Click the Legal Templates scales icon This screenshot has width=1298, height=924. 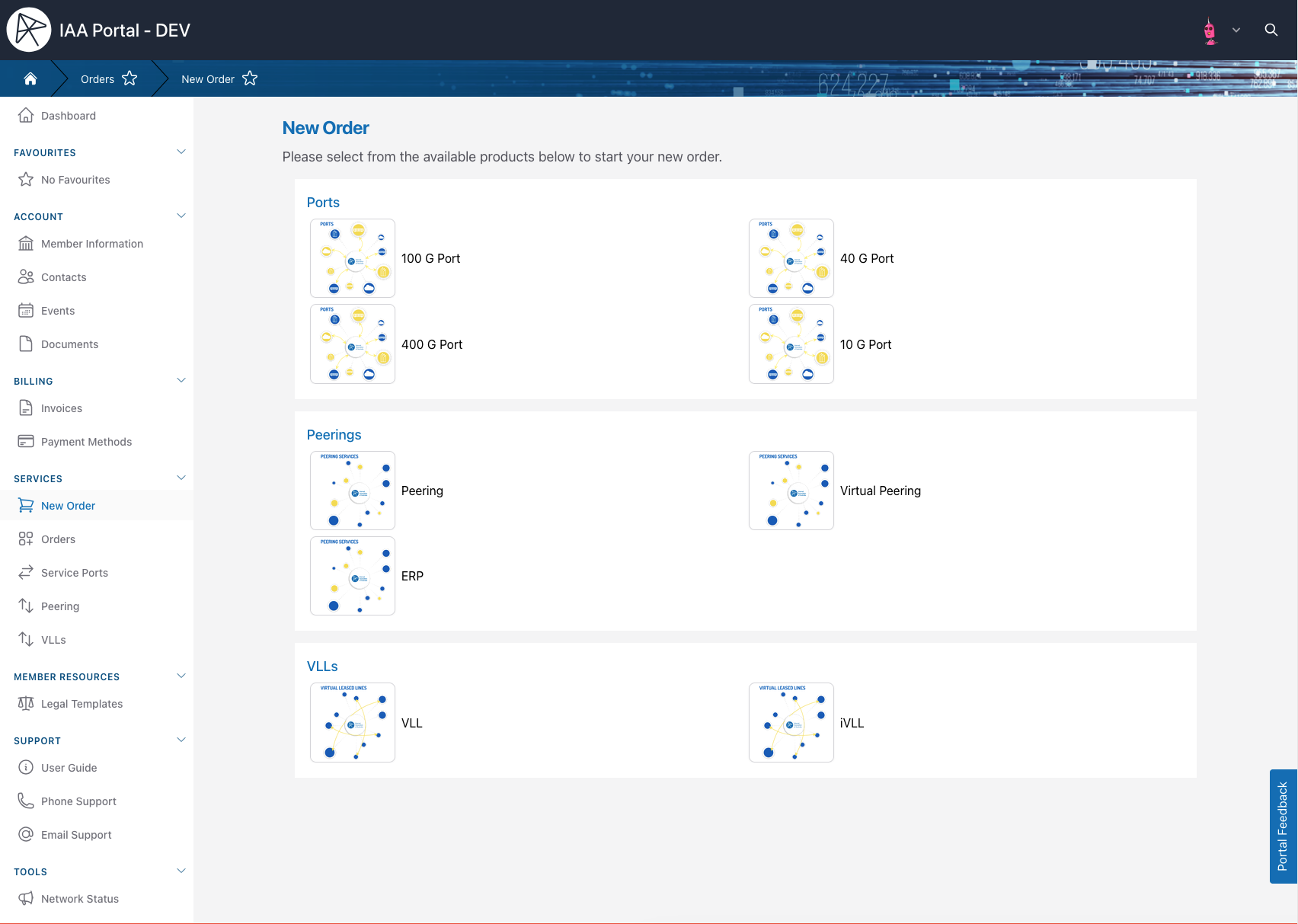click(x=26, y=703)
